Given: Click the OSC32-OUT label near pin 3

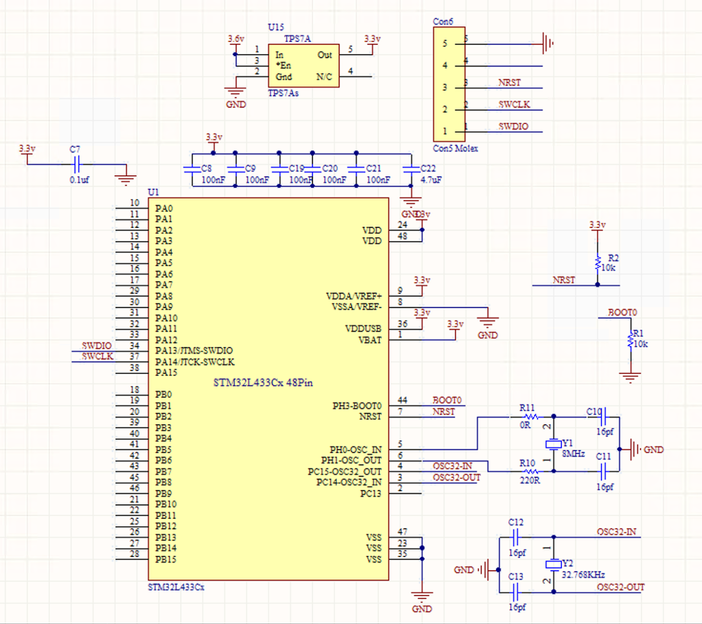Looking at the screenshot, I should pos(456,478).
